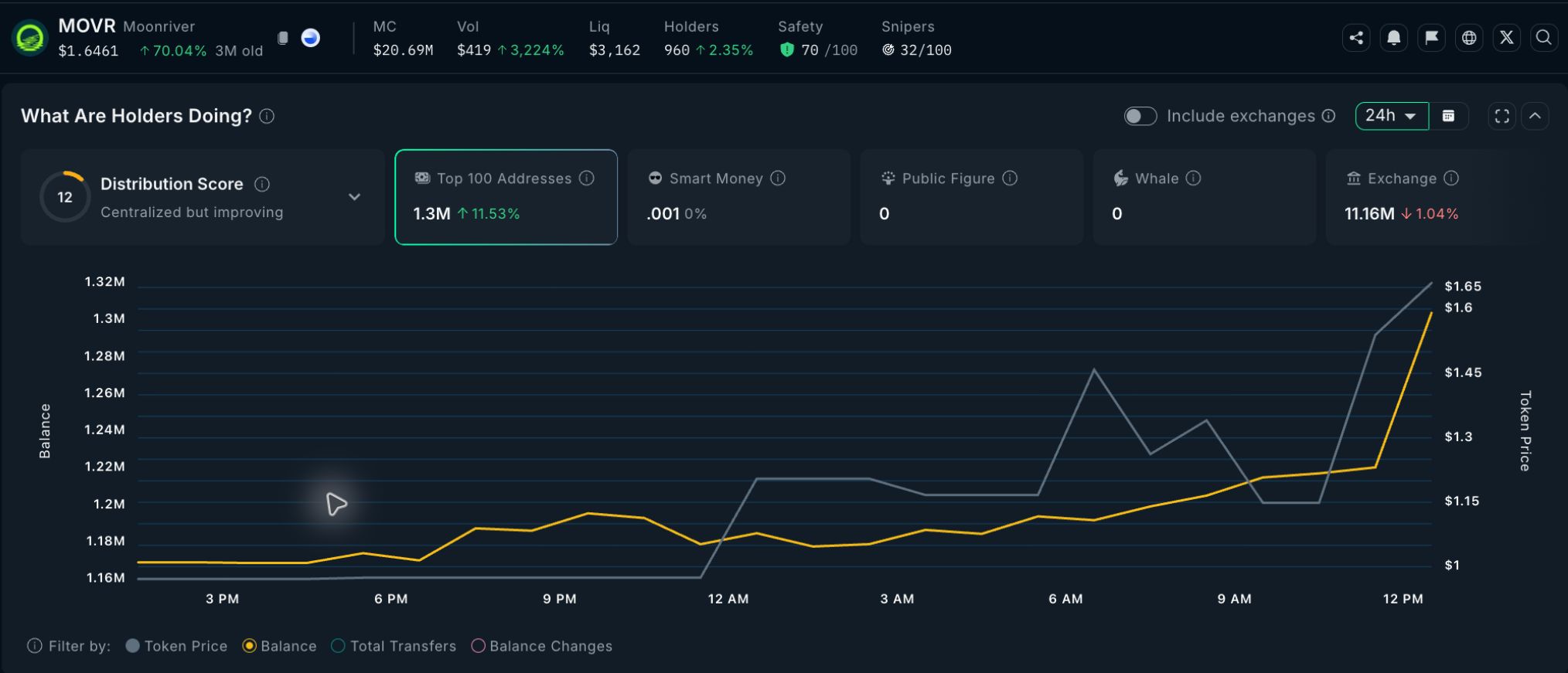Click the blue chain icon beside the copy icon
The height and width of the screenshot is (673, 1568).
pyautogui.click(x=310, y=38)
